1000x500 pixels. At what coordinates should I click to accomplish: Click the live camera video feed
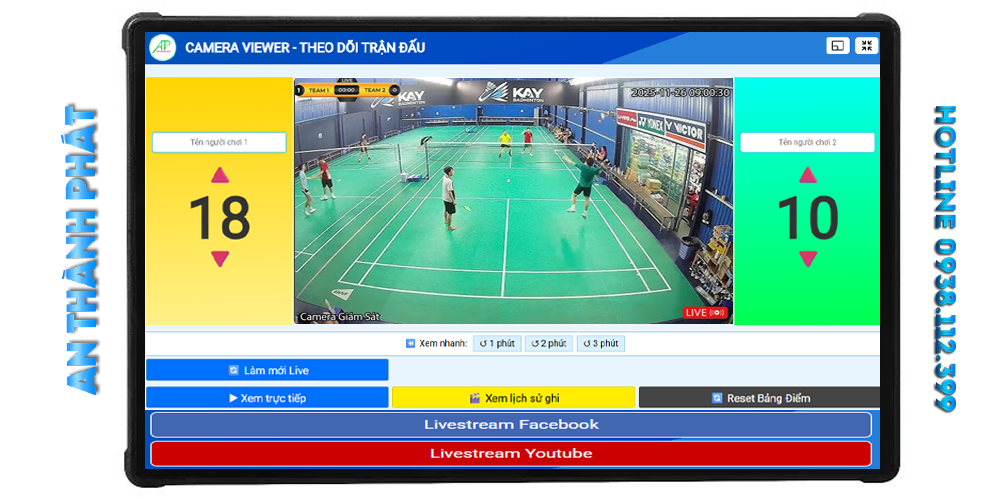click(x=513, y=201)
